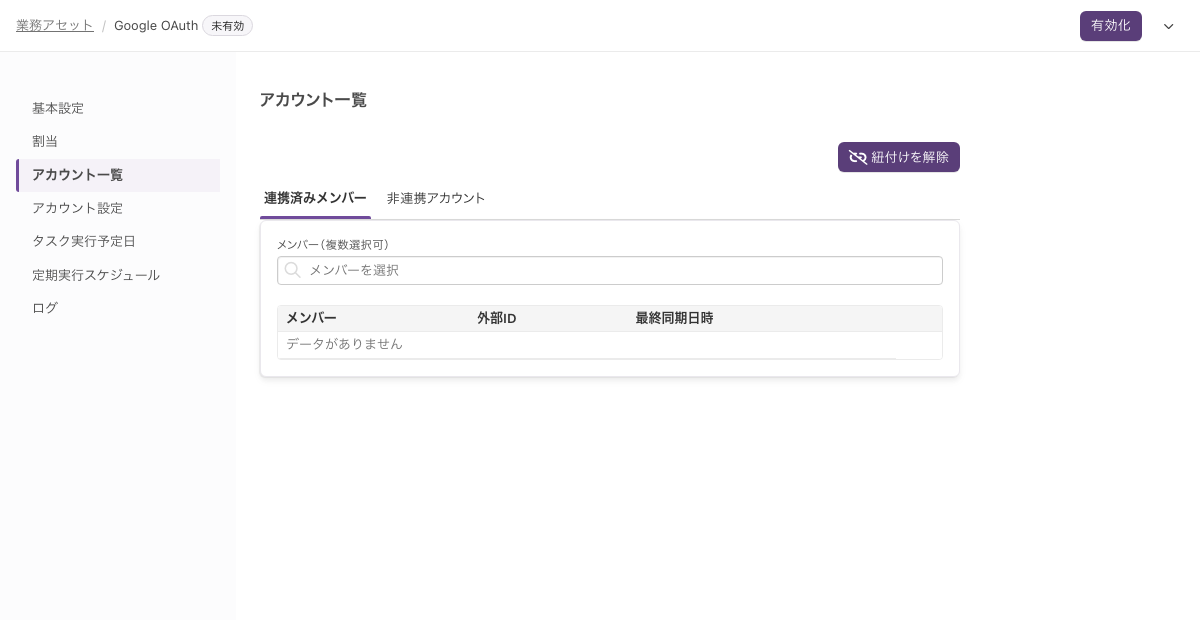Screen dimensions: 1200x620
Task: Open ログ in the sidebar
Action: (45, 308)
